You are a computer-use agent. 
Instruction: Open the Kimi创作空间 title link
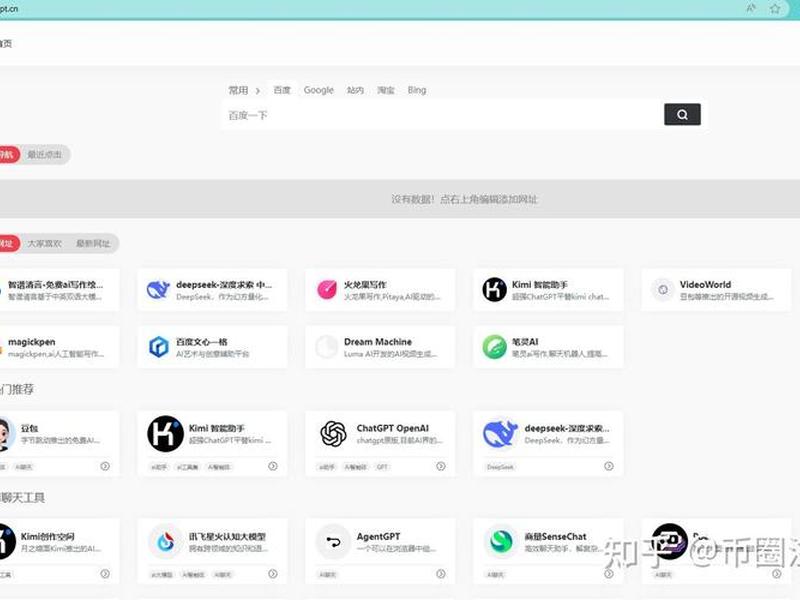(47, 537)
